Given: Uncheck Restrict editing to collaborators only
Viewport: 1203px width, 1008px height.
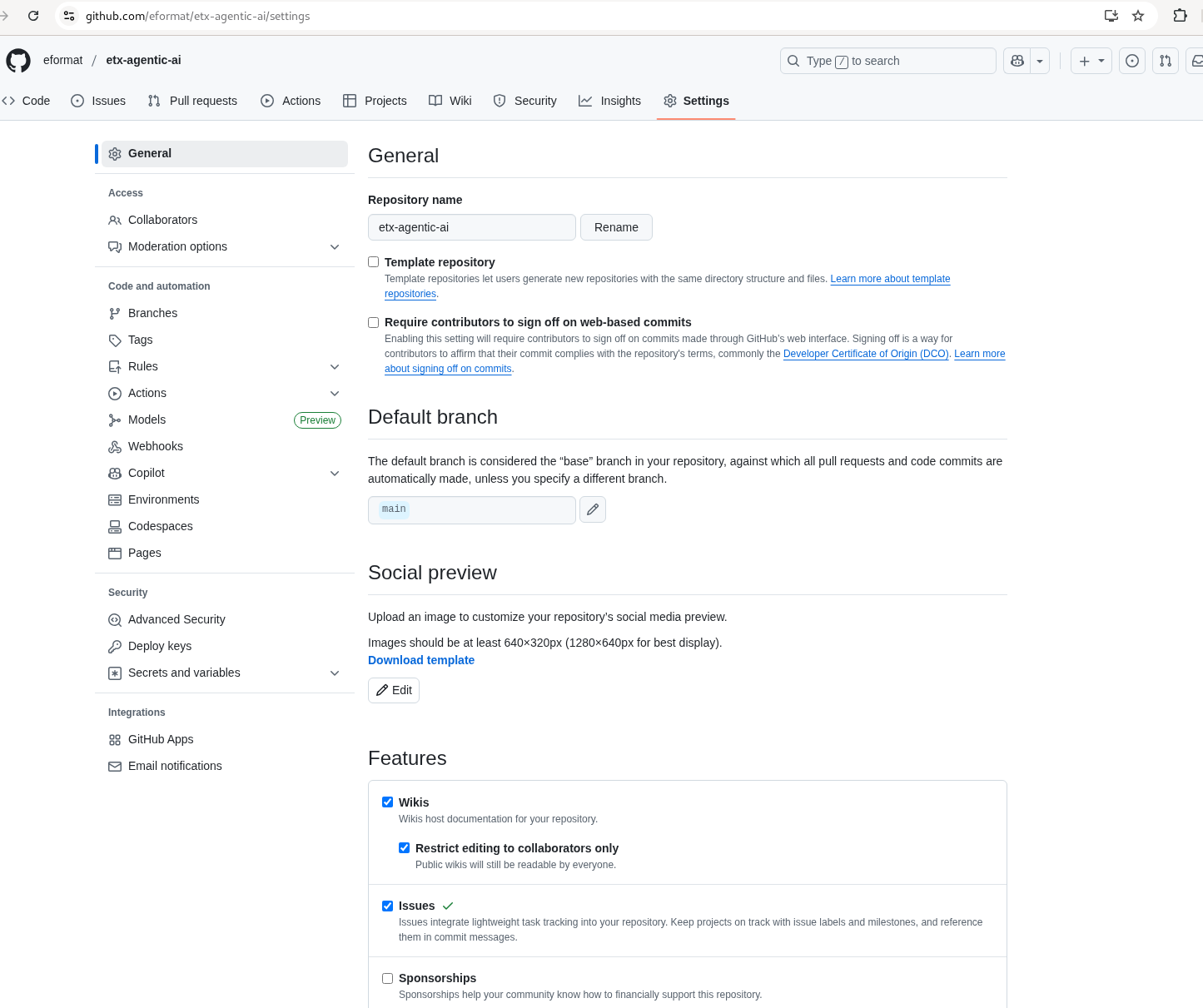Looking at the screenshot, I should coord(405,848).
